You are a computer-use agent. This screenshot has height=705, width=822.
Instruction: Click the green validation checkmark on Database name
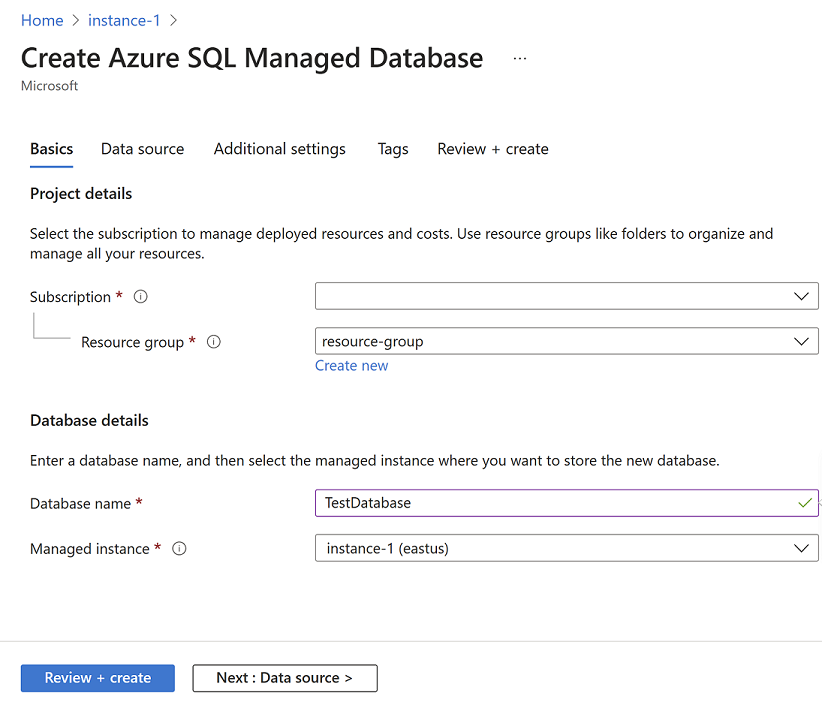(x=805, y=503)
